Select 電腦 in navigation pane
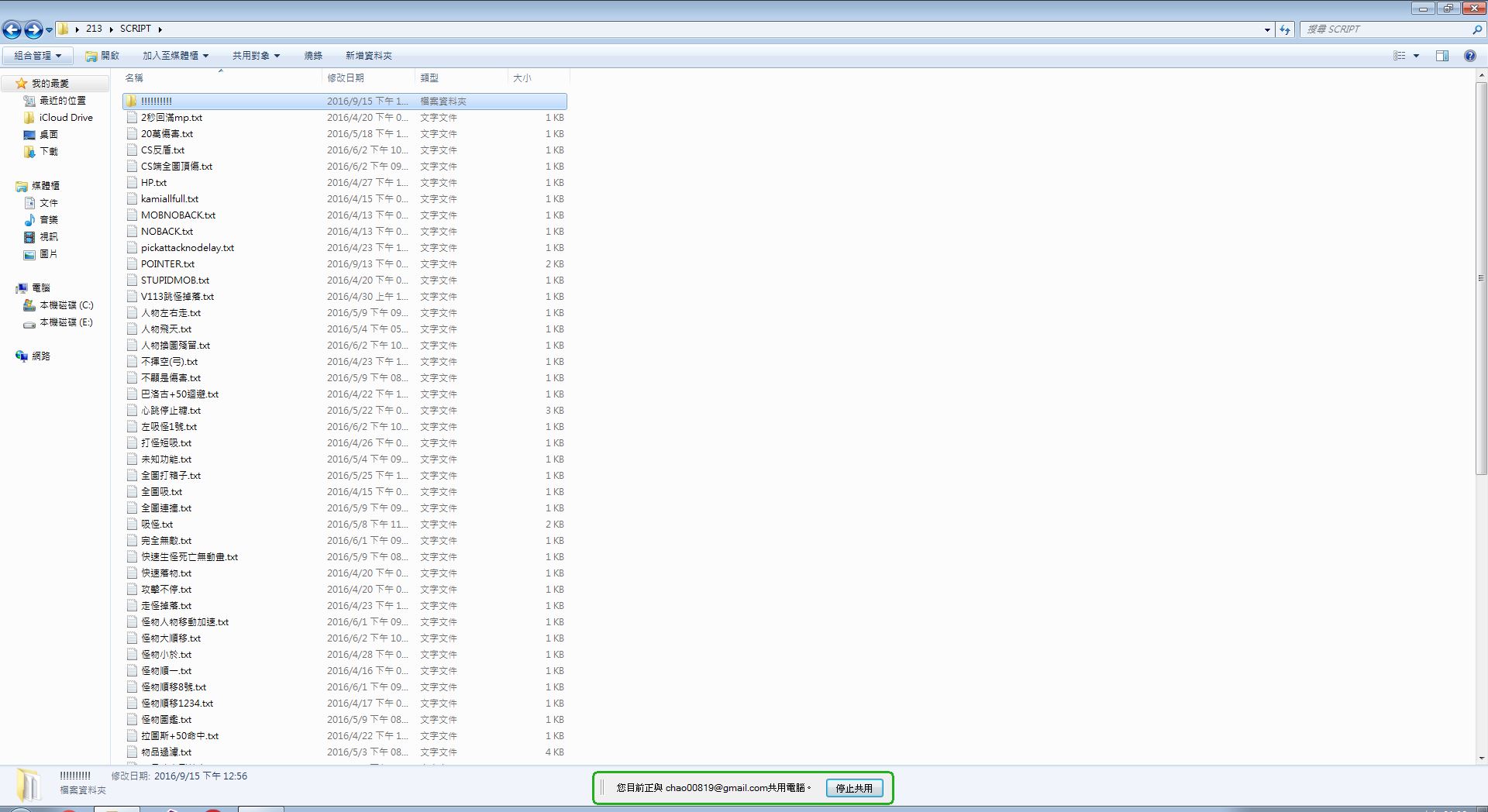The image size is (1488, 812). (x=41, y=288)
